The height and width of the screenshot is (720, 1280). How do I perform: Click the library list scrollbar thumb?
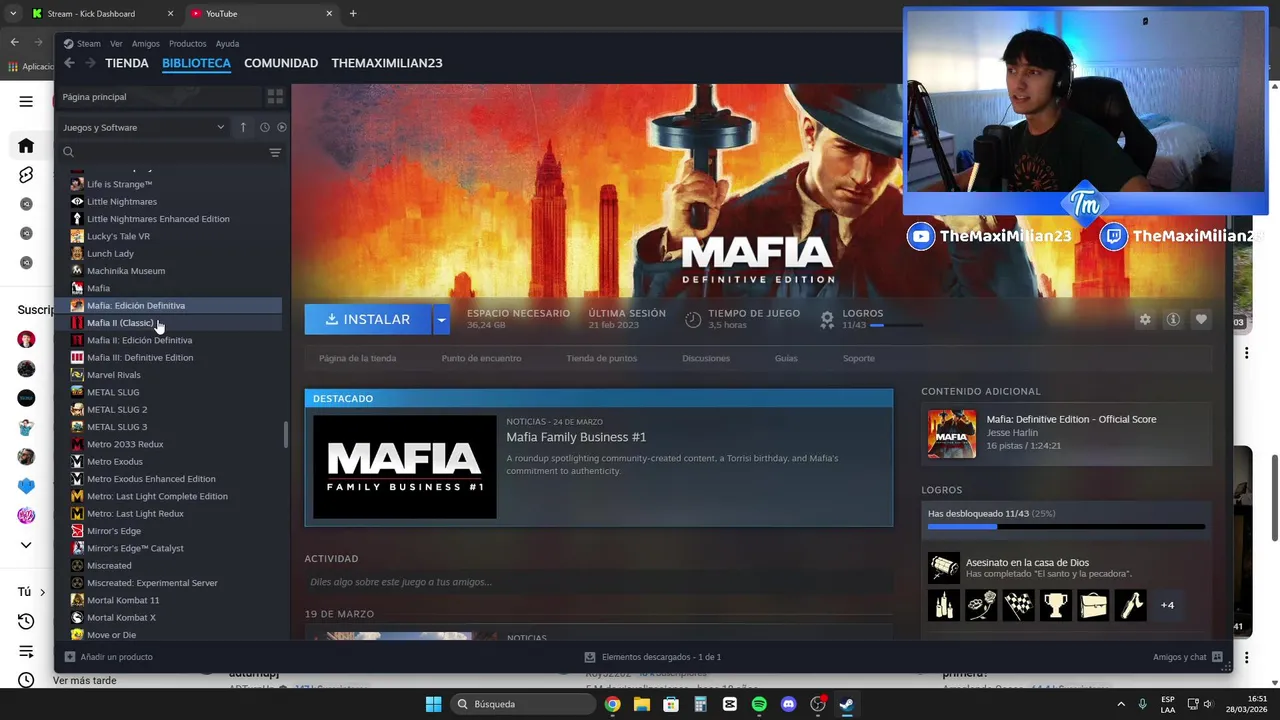point(286,434)
